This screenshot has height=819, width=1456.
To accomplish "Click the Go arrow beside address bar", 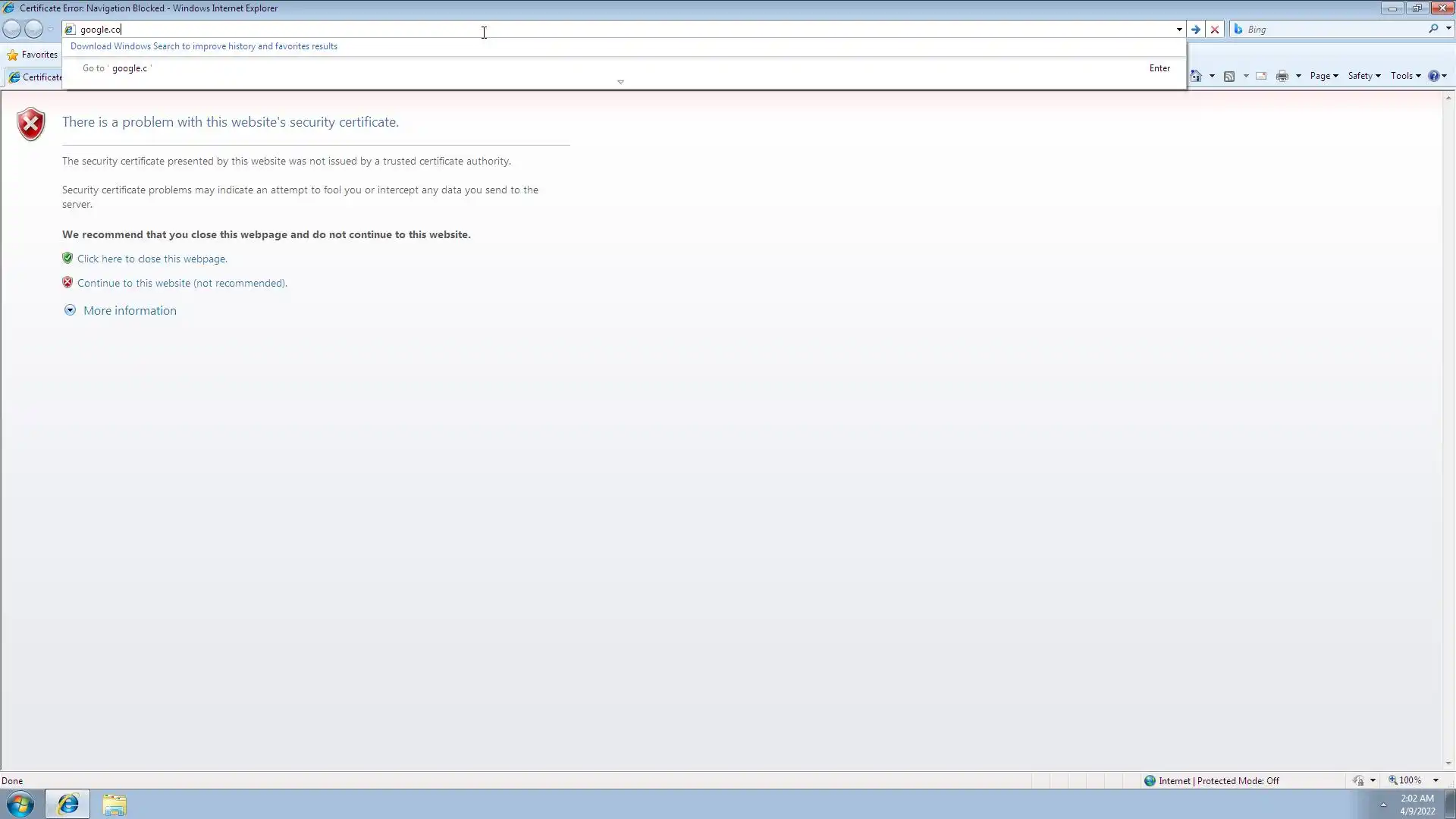I will click(1195, 30).
